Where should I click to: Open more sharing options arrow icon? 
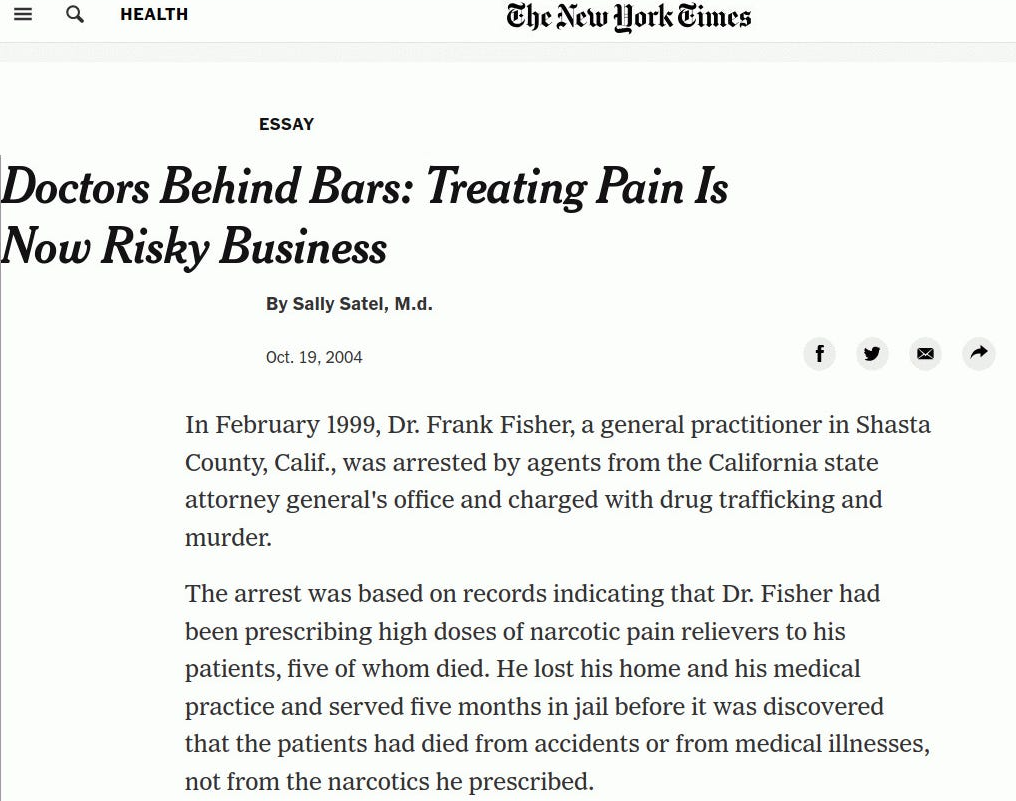978,353
